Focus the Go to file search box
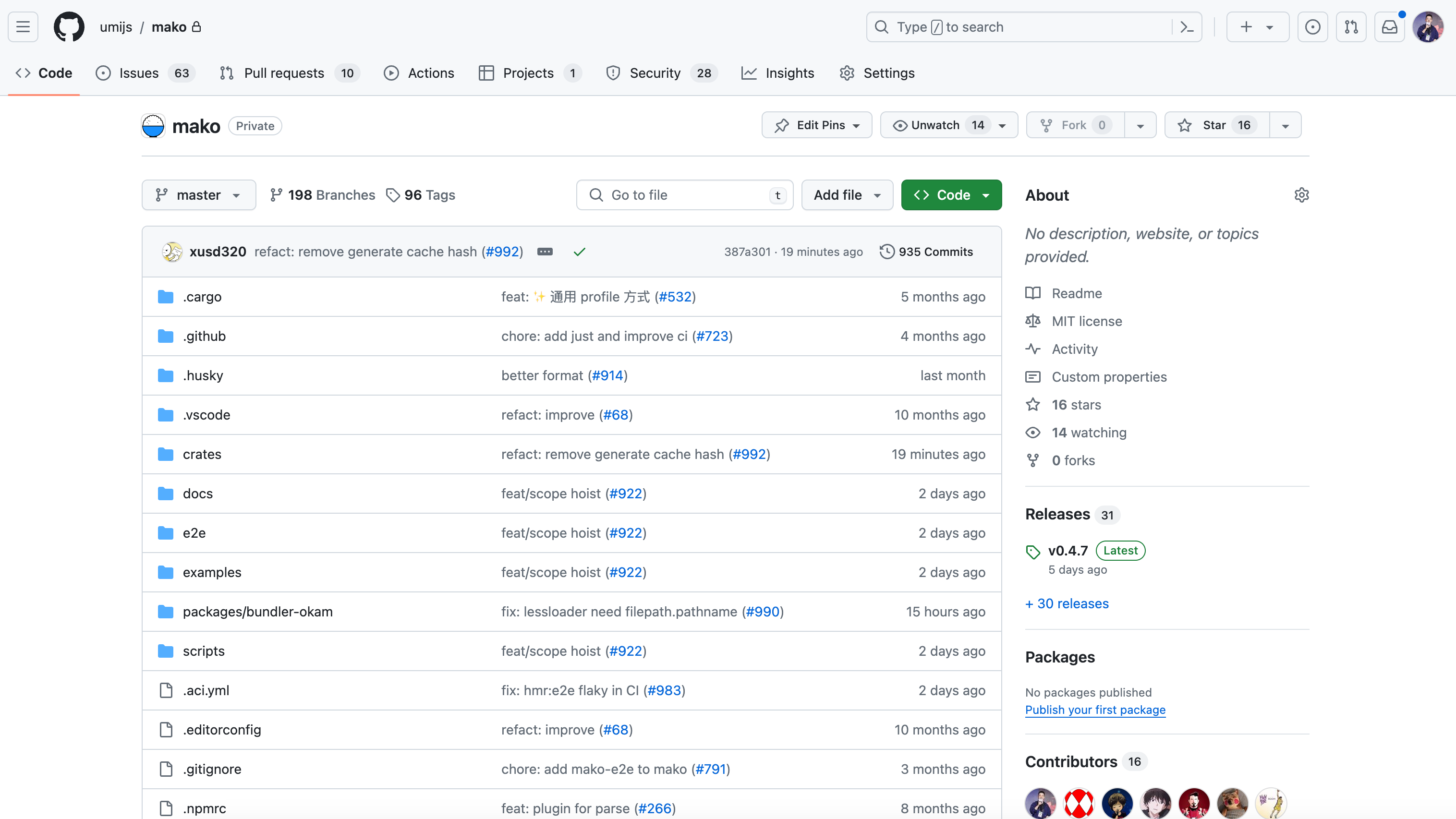1456x819 pixels. (684, 195)
